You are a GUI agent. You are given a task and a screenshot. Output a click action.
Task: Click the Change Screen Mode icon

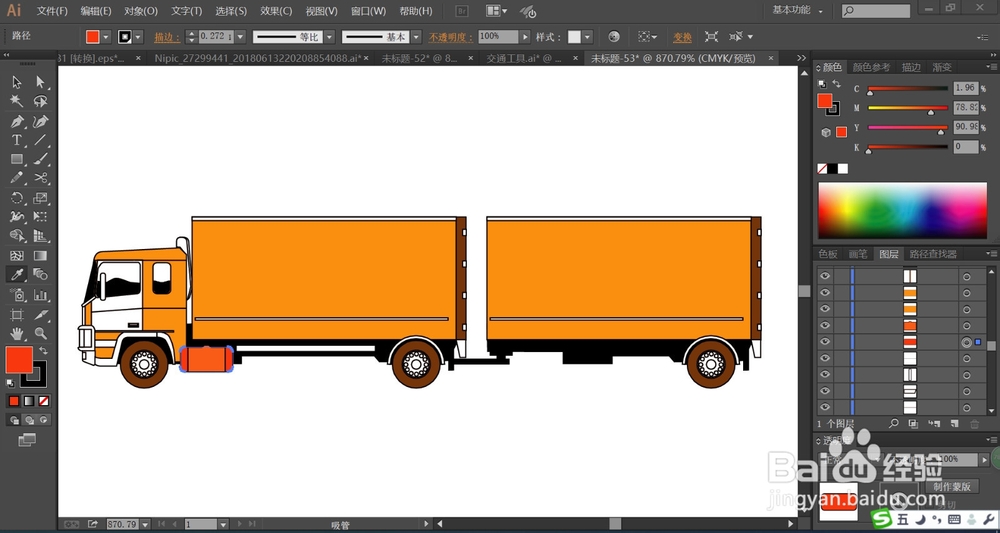(27, 440)
